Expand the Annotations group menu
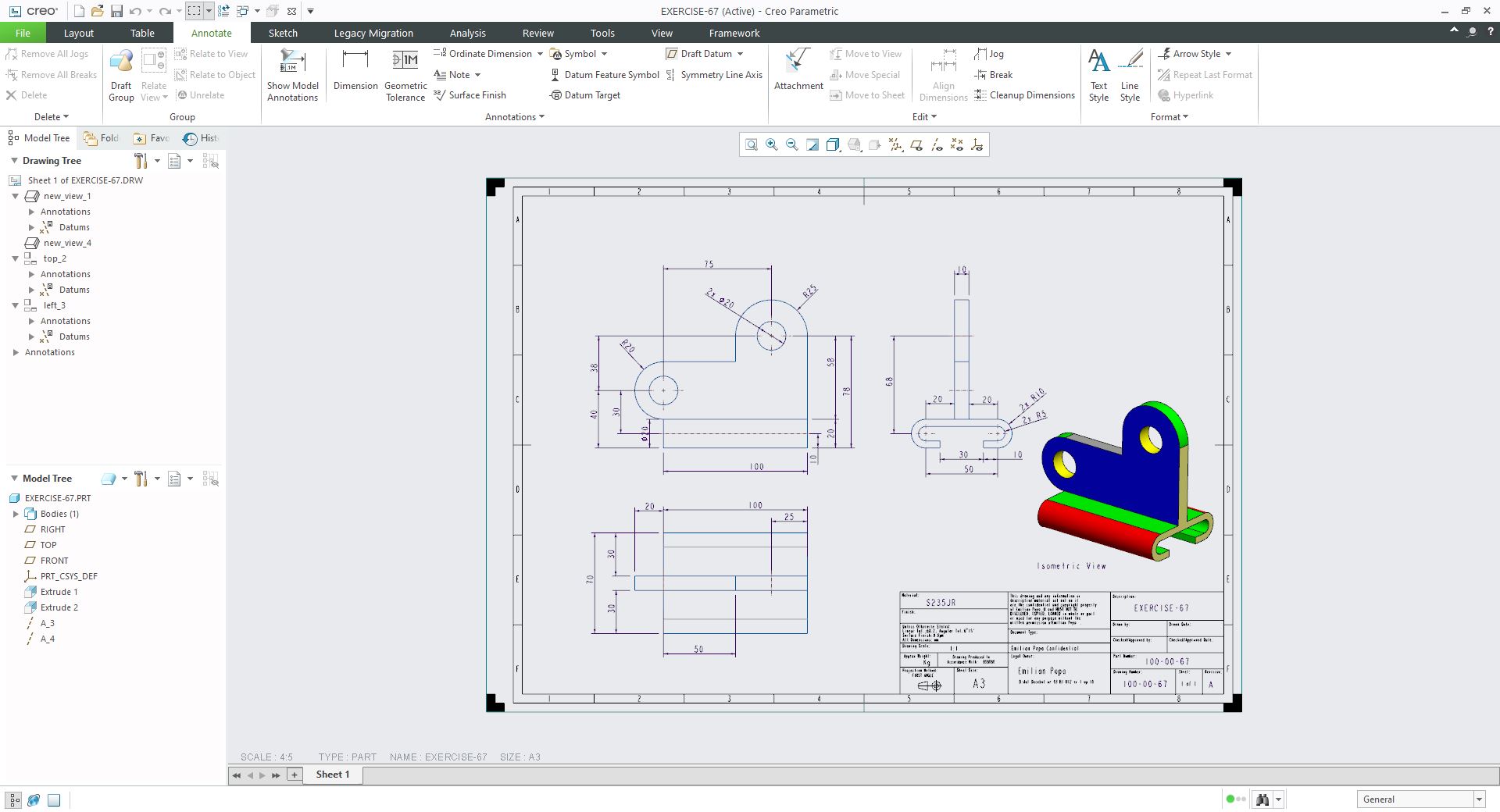1500x812 pixels. pyautogui.click(x=515, y=117)
